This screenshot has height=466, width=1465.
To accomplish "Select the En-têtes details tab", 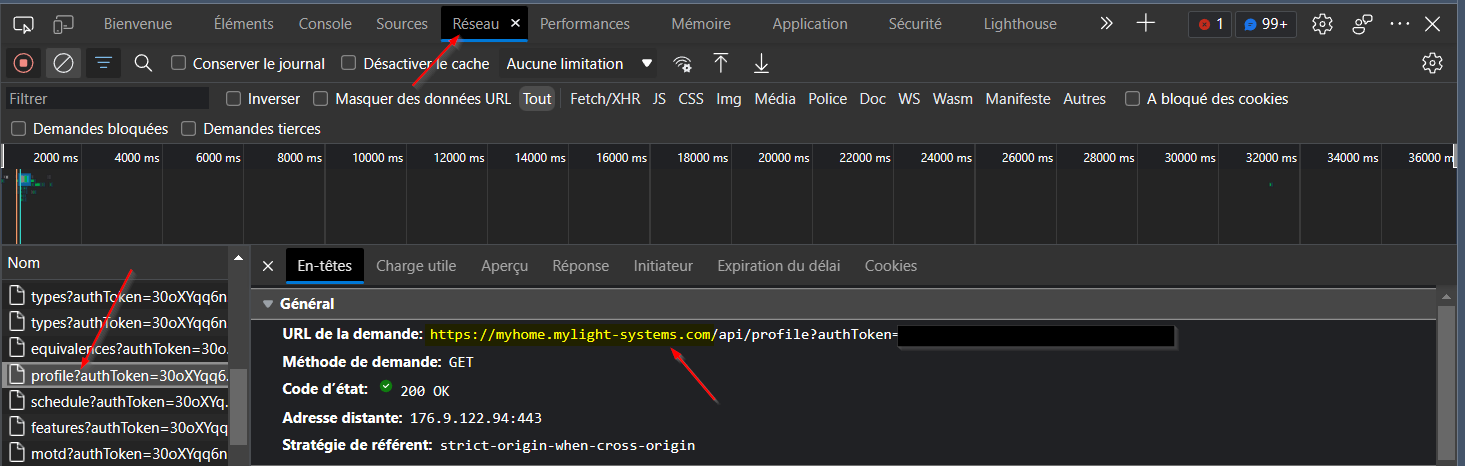I will pos(325,266).
